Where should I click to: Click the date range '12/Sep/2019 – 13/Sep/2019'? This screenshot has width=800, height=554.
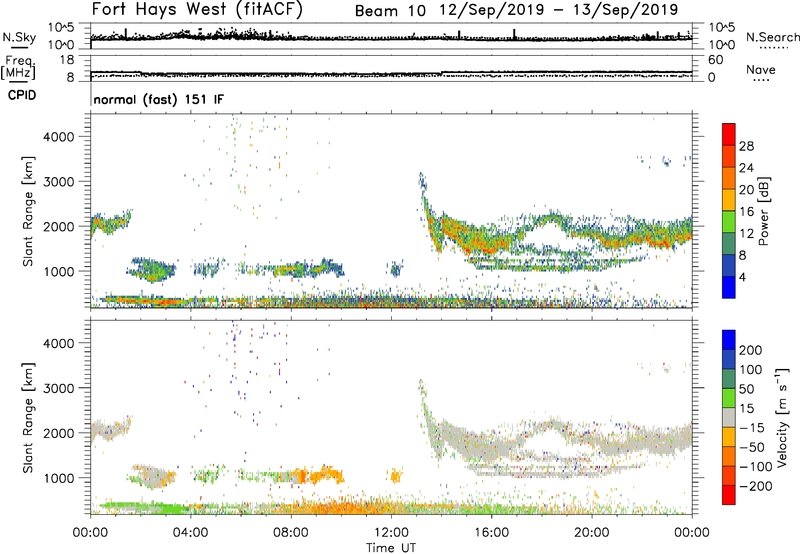tap(559, 10)
